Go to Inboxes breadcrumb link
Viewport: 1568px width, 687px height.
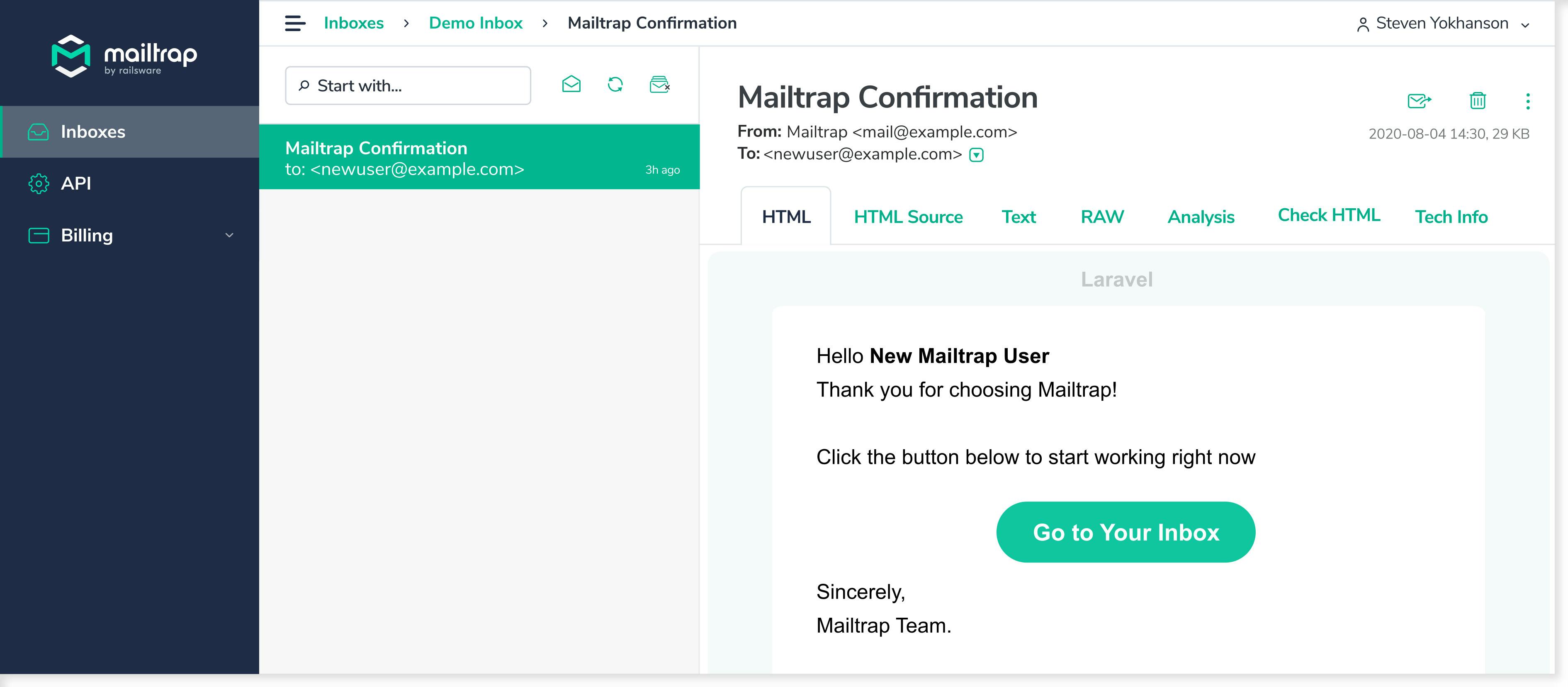[354, 23]
